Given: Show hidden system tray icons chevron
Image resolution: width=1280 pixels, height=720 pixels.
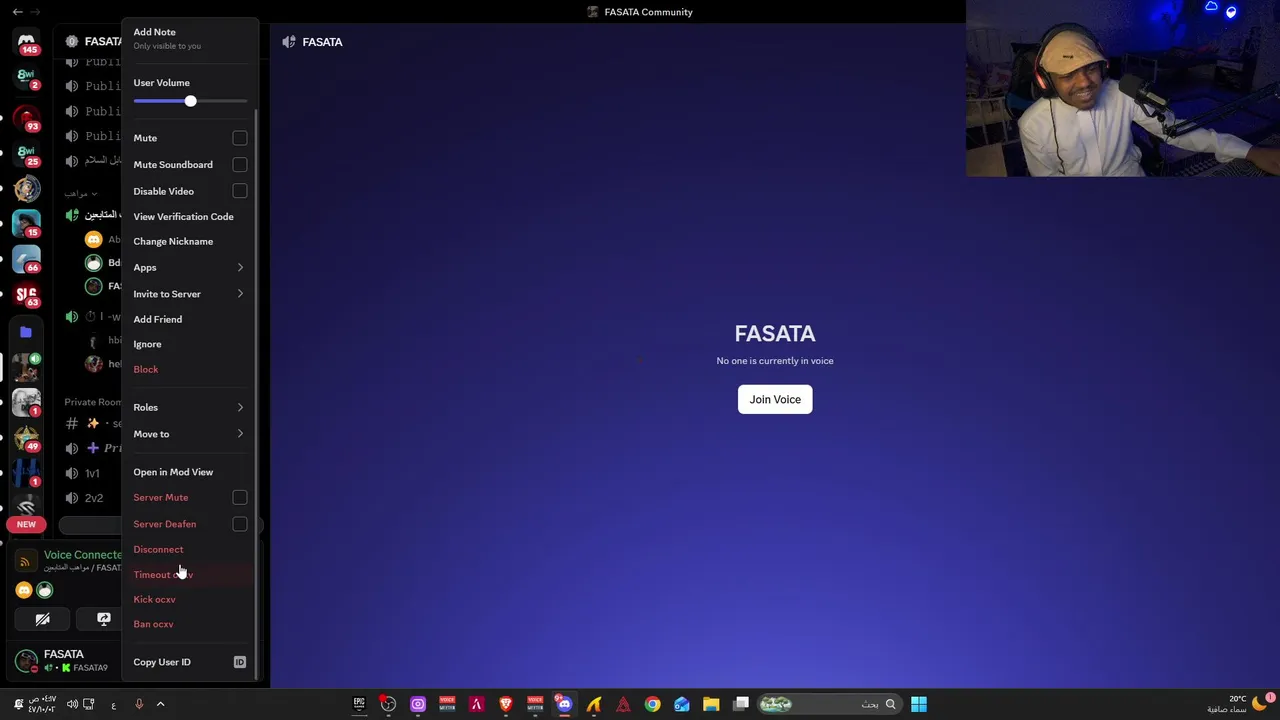Looking at the screenshot, I should pyautogui.click(x=160, y=704).
